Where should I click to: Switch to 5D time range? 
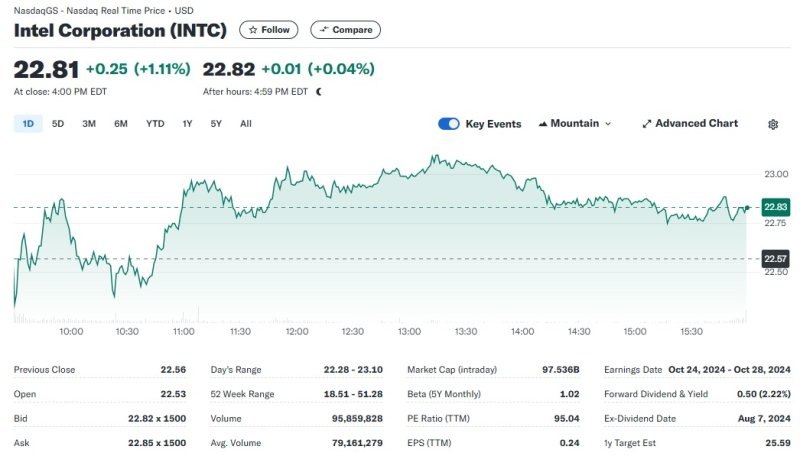click(58, 124)
